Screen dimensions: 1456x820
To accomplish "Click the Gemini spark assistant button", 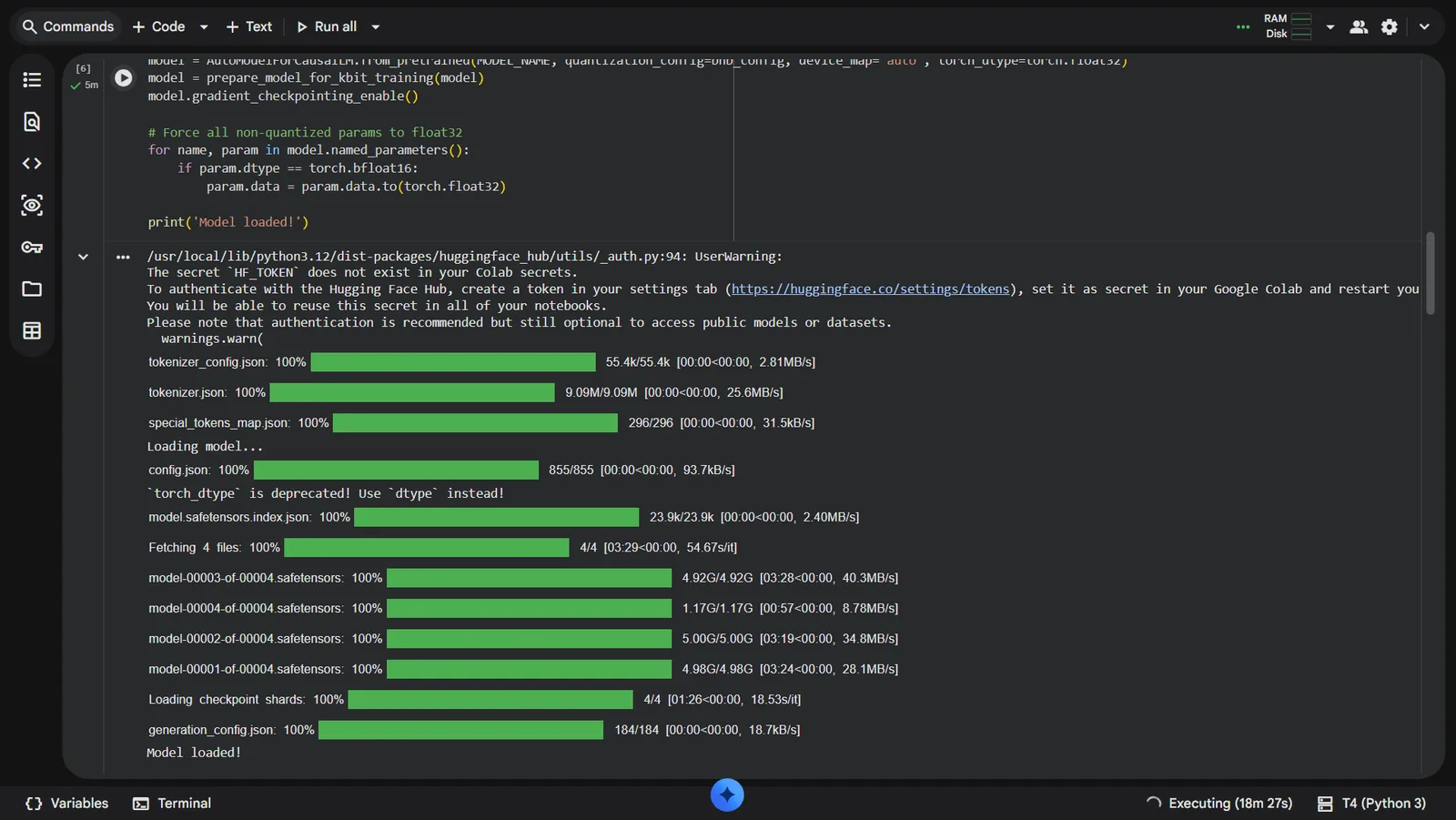I will pos(727,795).
